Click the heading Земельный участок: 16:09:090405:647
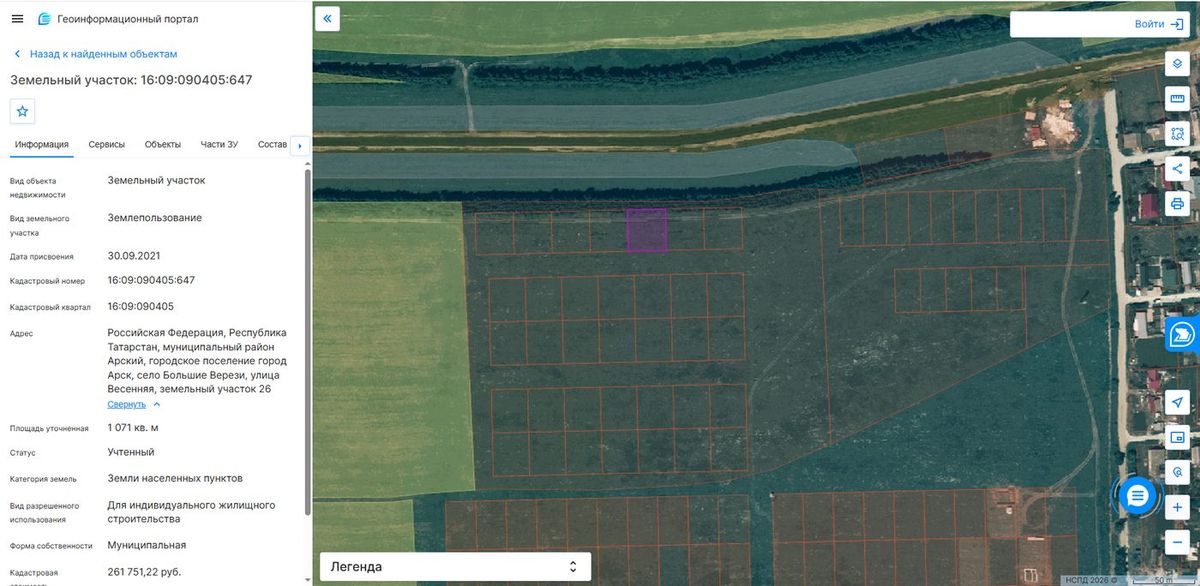 point(131,80)
